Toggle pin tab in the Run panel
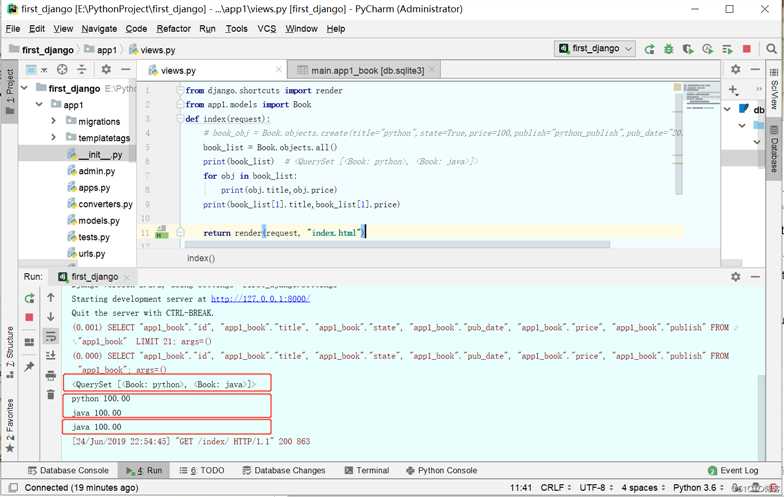784x497 pixels. tap(30, 366)
